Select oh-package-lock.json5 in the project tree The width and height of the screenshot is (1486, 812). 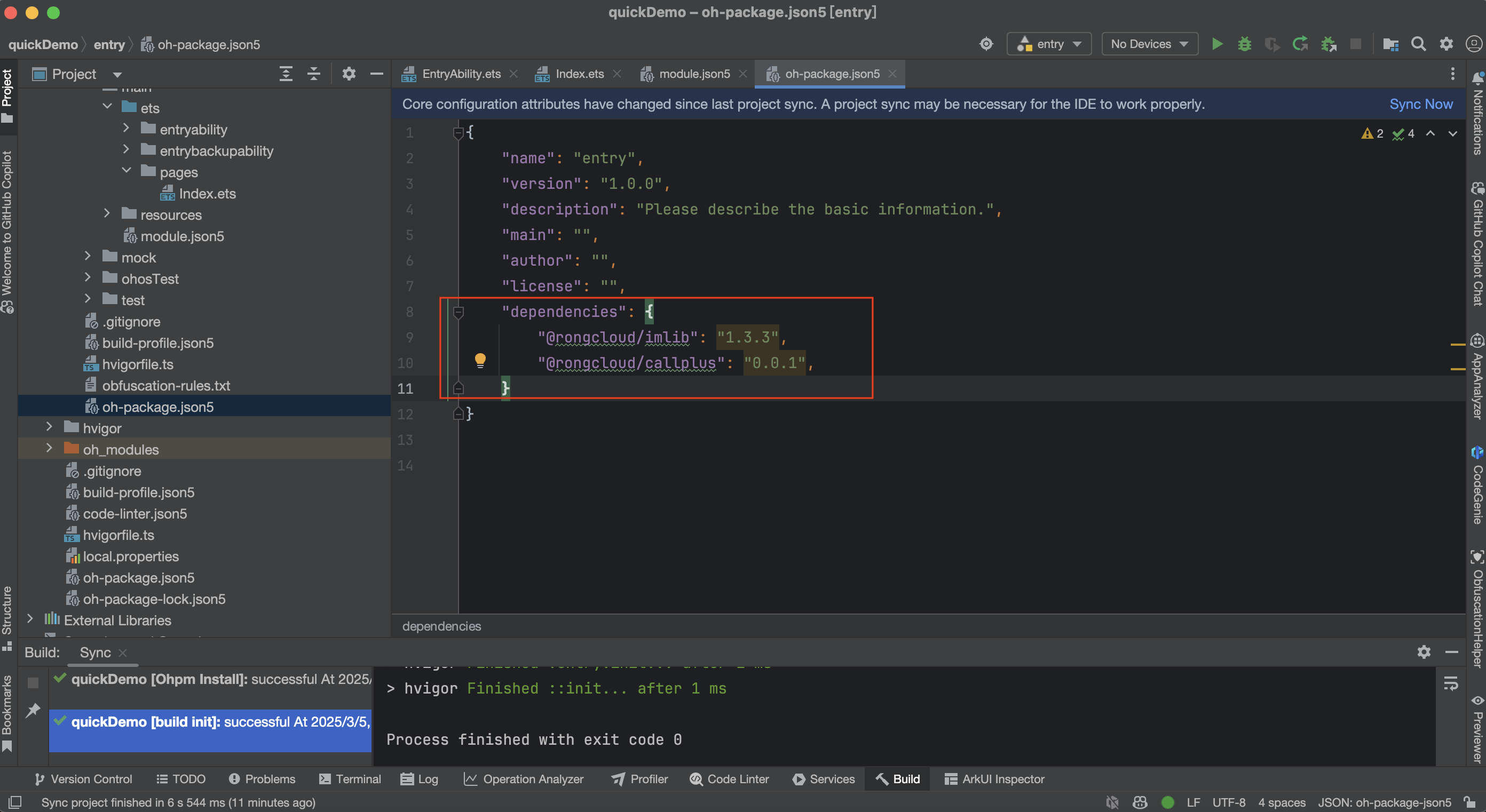154,599
